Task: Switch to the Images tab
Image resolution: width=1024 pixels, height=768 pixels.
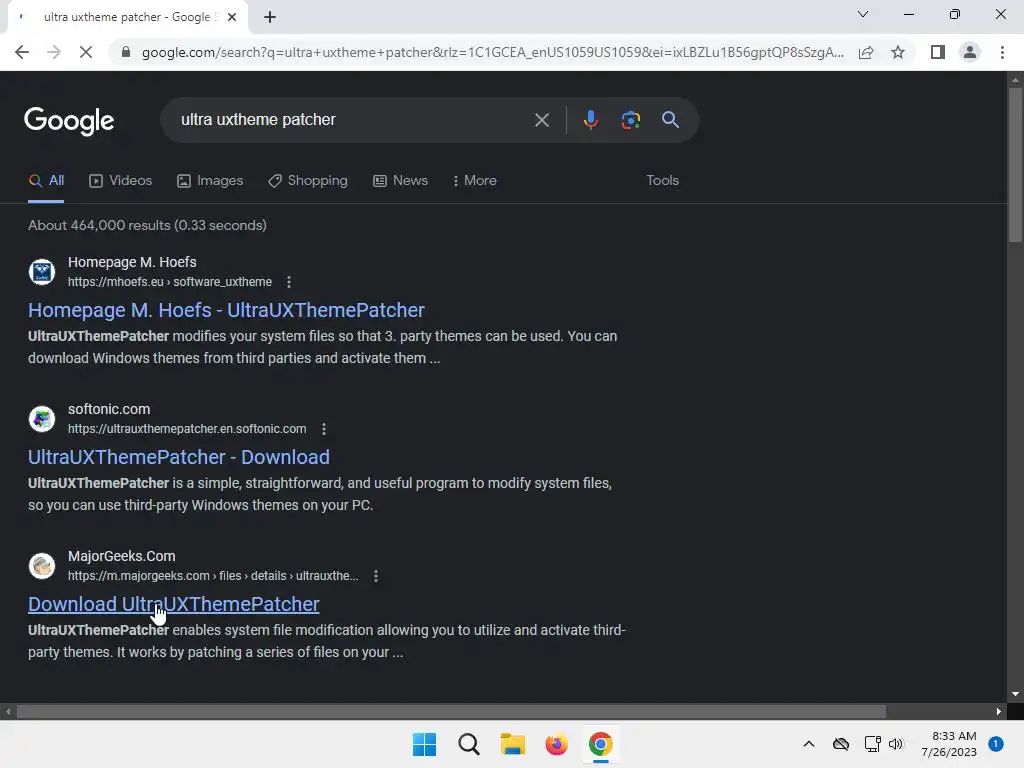Action: (x=210, y=181)
